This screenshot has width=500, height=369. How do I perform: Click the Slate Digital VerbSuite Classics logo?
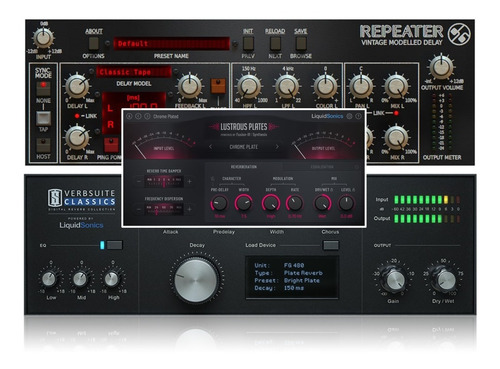tap(82, 199)
